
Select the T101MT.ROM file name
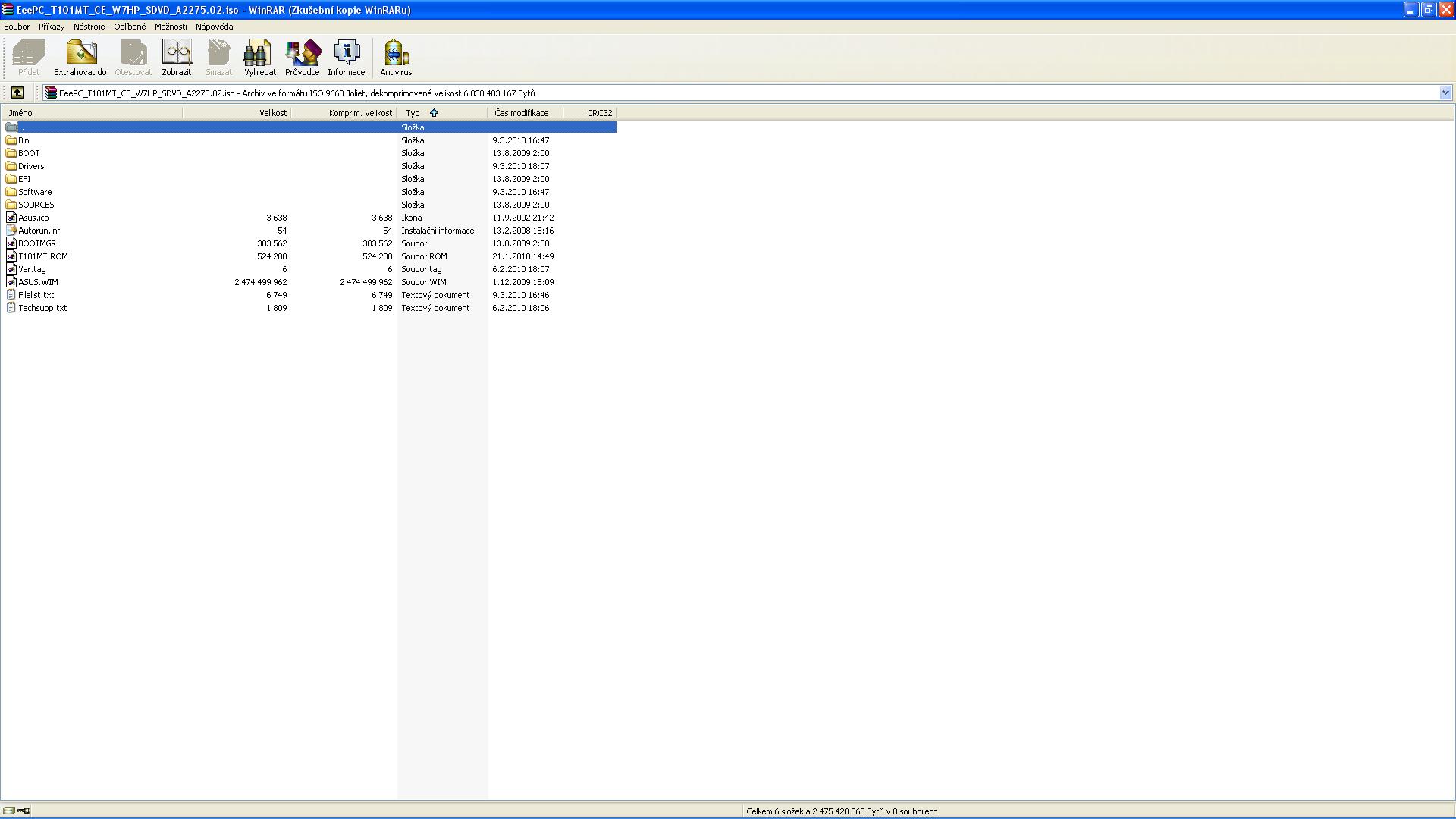click(x=43, y=256)
